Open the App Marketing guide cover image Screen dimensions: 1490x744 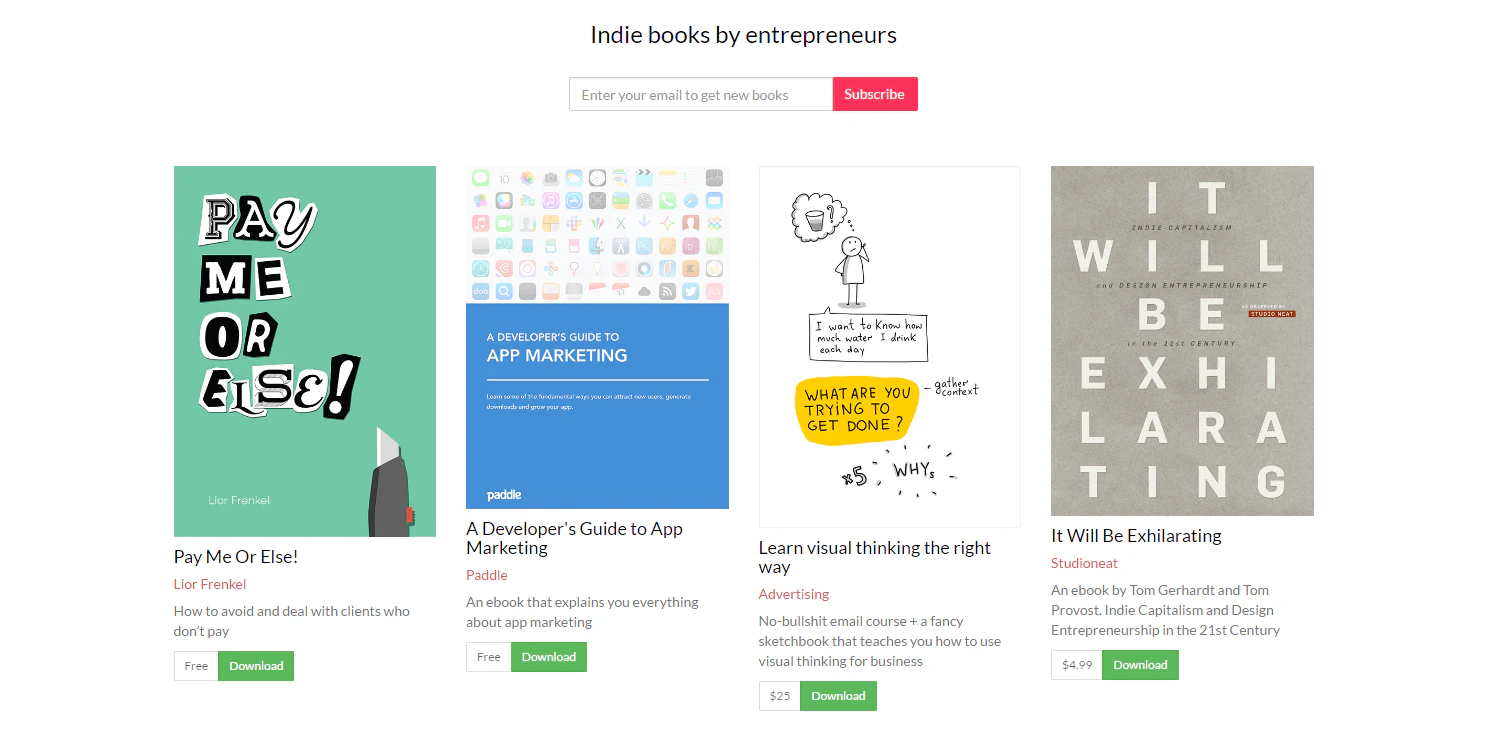[597, 337]
